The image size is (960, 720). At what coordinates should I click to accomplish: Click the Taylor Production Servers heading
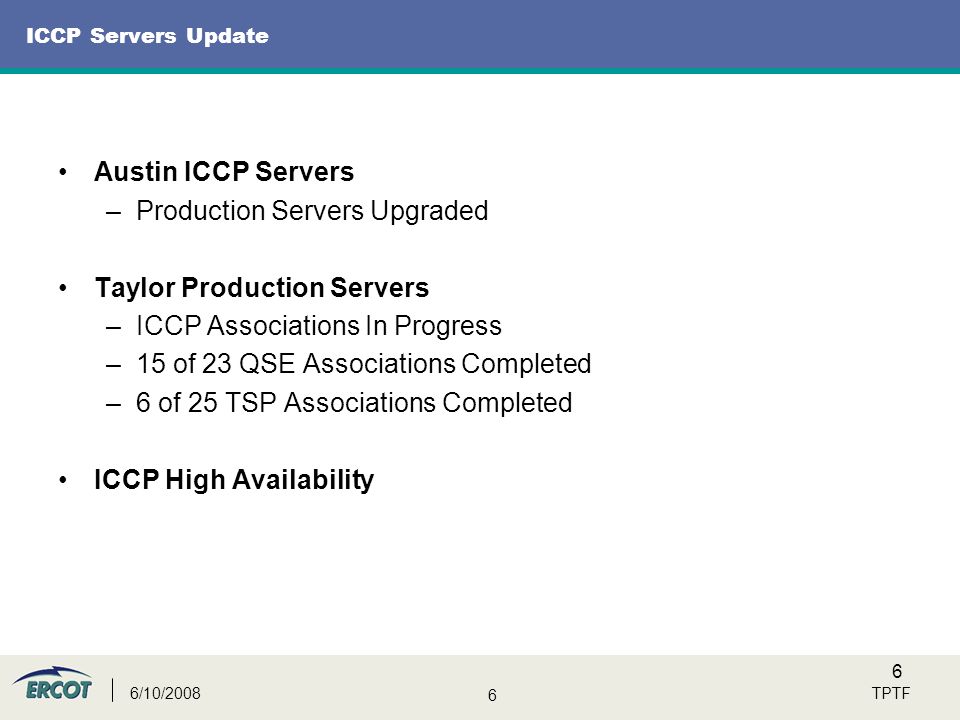262,288
